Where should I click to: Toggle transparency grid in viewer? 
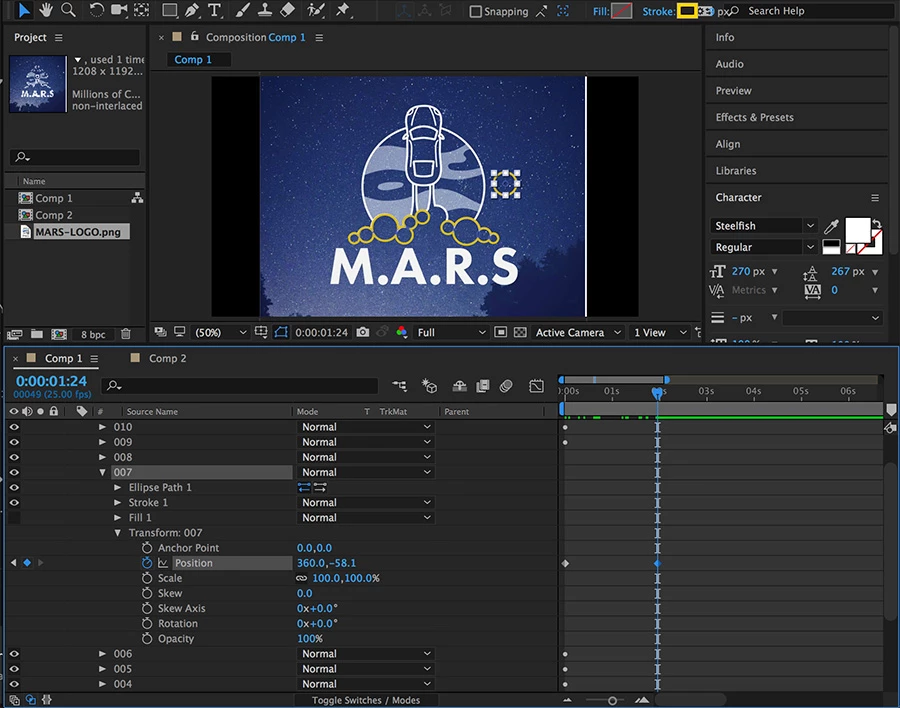pyautogui.click(x=520, y=332)
